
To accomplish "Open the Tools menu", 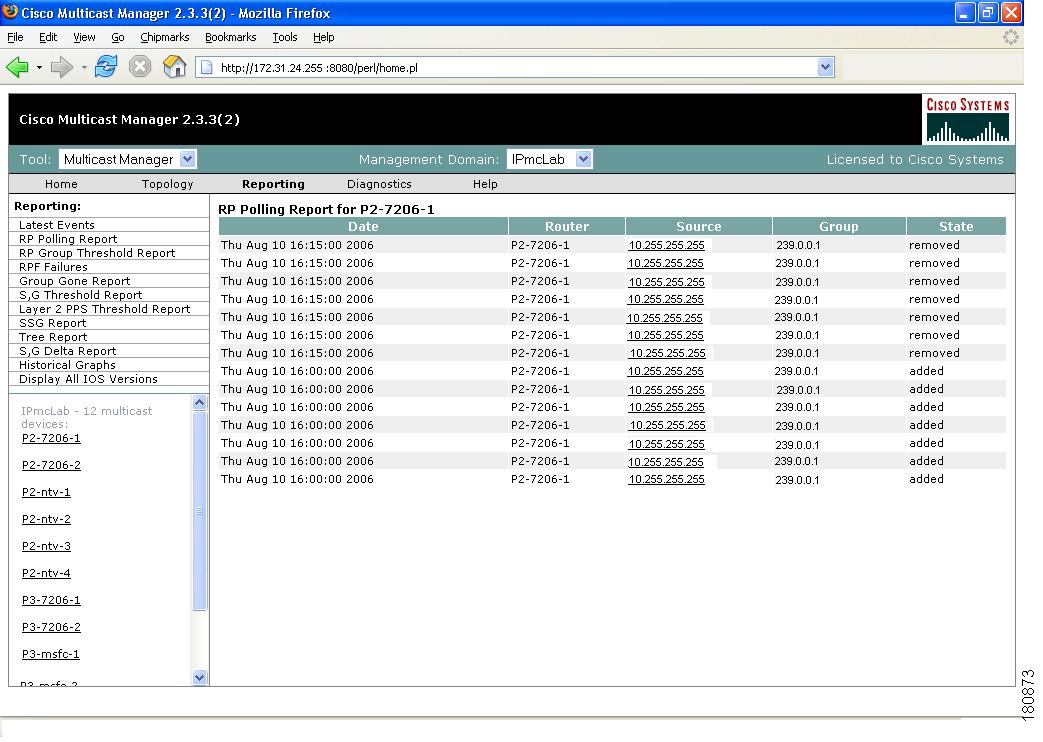I will click(285, 37).
